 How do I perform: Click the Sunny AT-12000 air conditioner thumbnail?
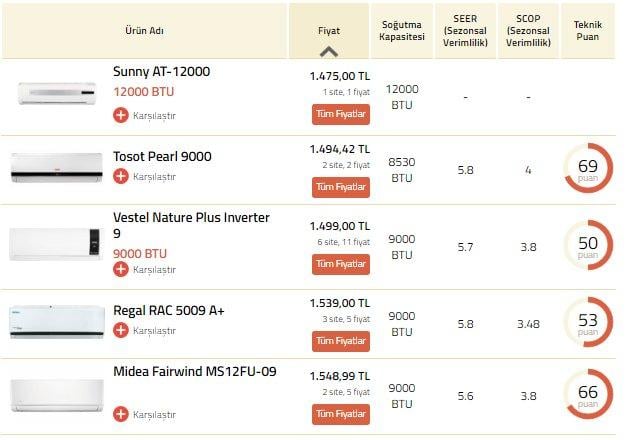(x=56, y=94)
